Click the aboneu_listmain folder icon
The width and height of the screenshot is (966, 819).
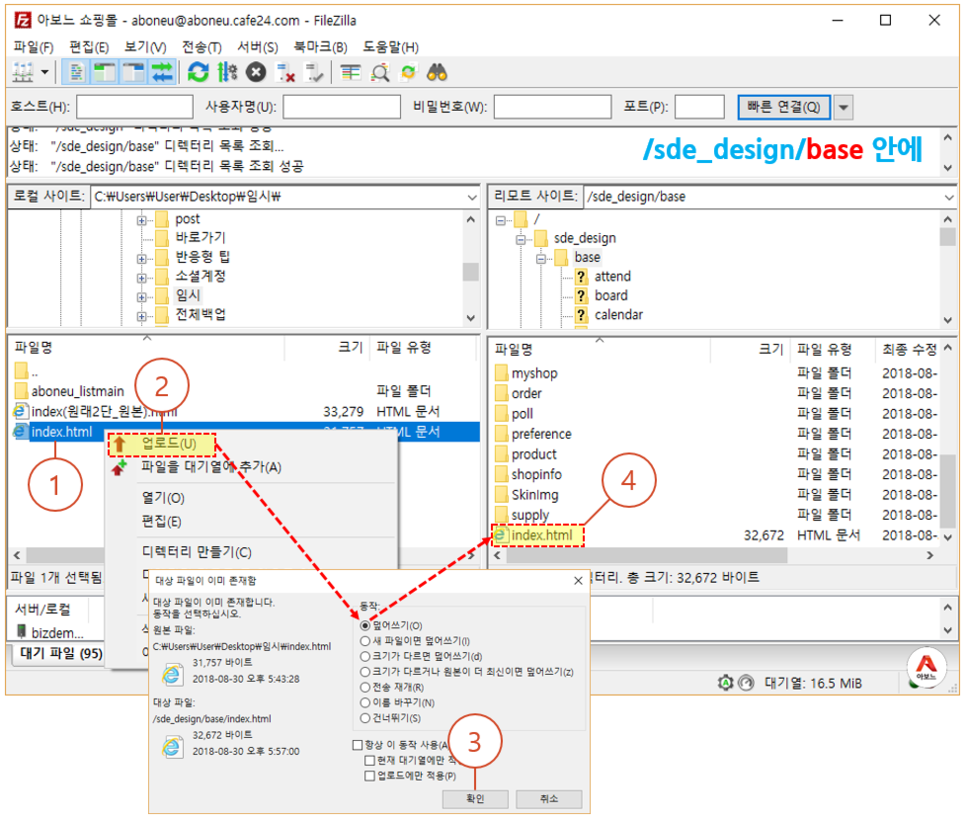(21, 391)
